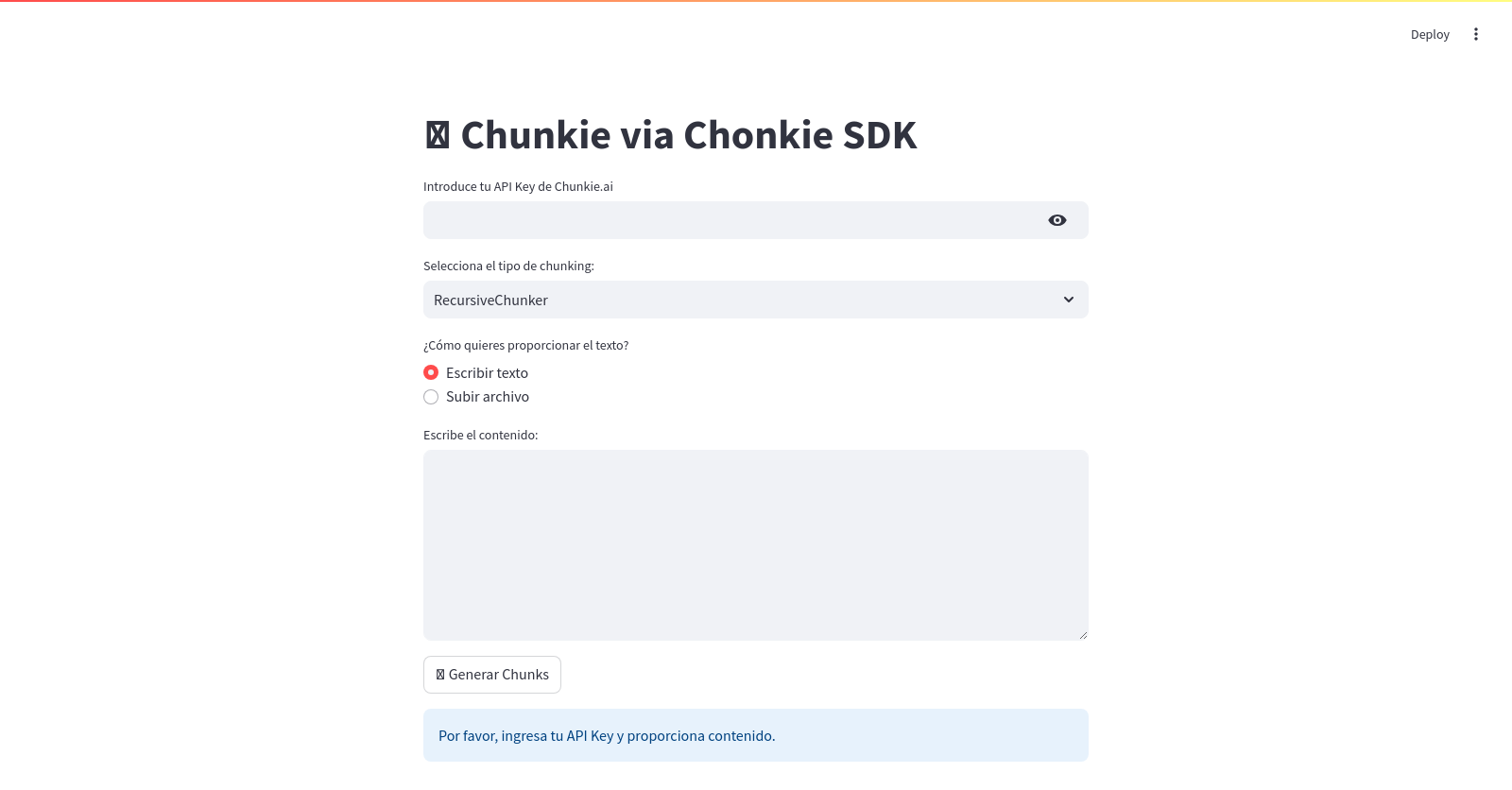Click inside the Escribe el contenido textarea

[x=755, y=545]
